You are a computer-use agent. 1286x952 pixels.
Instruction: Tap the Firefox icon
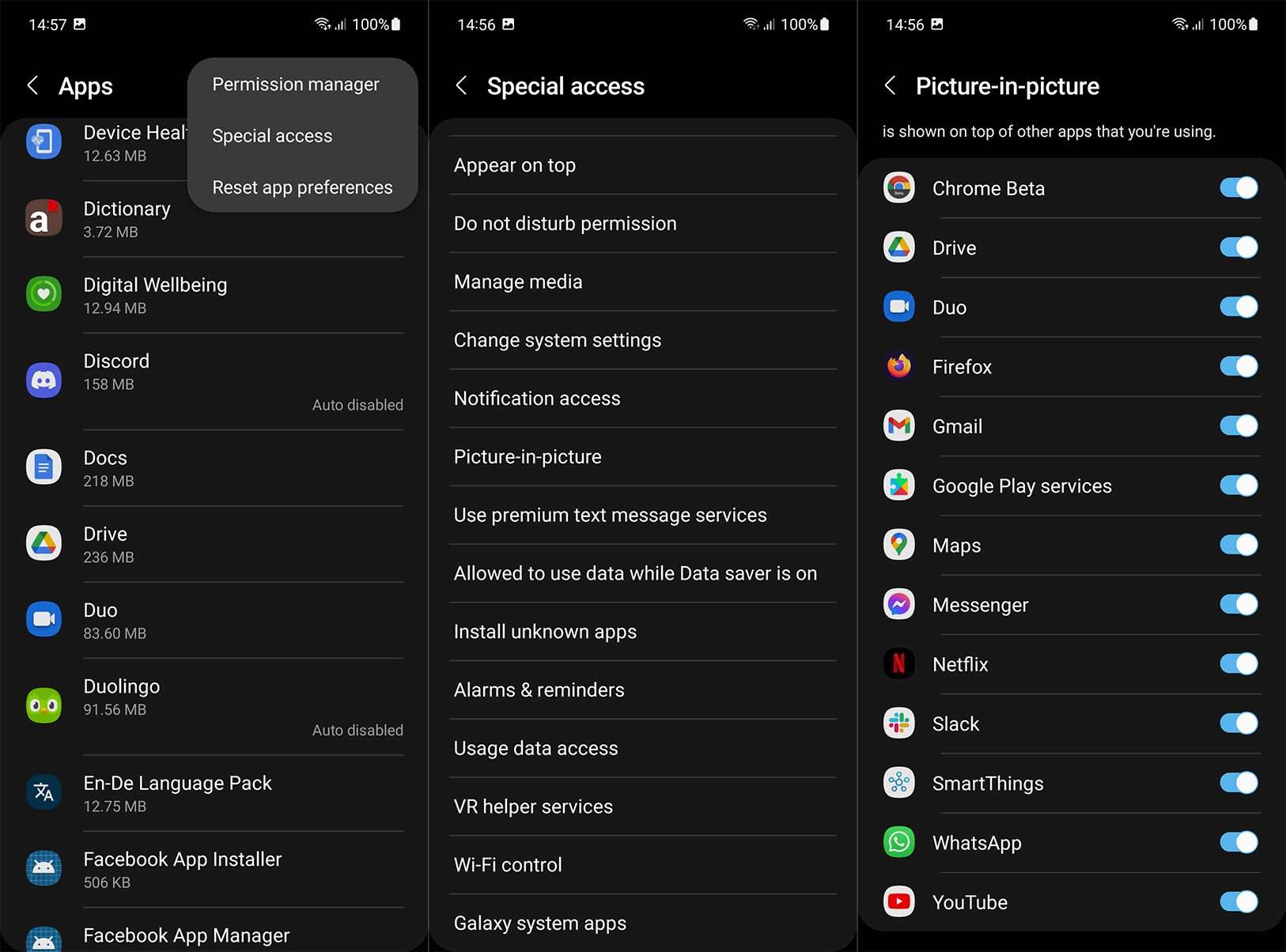(899, 366)
